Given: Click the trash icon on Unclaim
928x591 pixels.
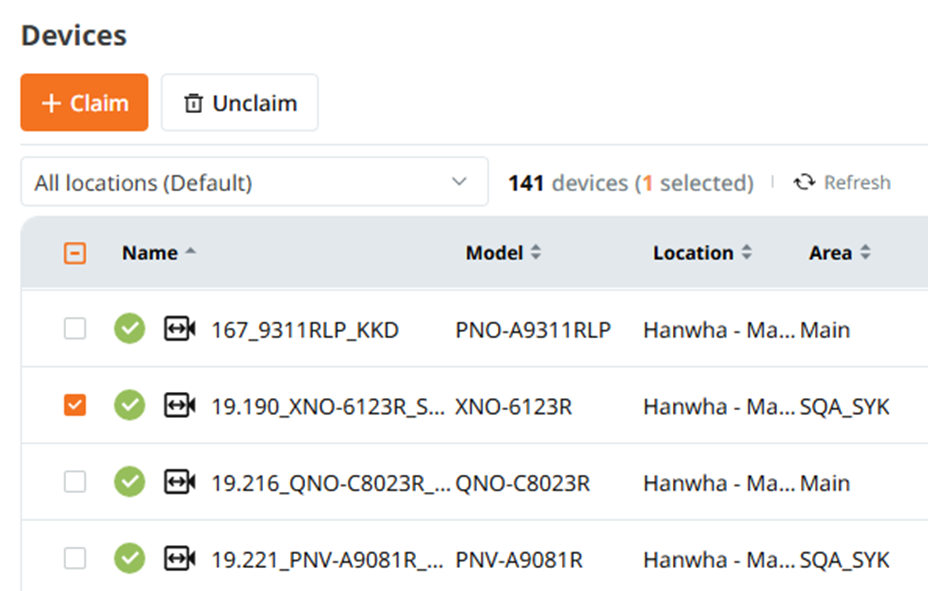Looking at the screenshot, I should (193, 103).
